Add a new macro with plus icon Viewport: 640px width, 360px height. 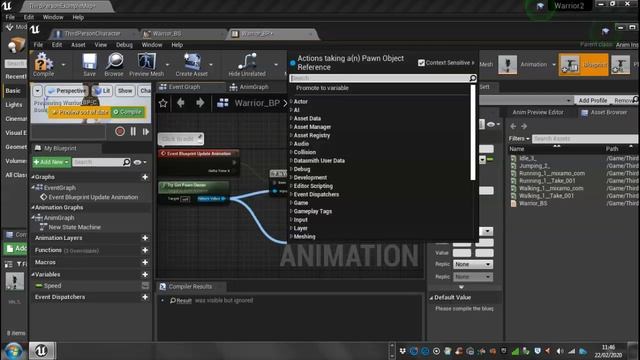[145, 262]
